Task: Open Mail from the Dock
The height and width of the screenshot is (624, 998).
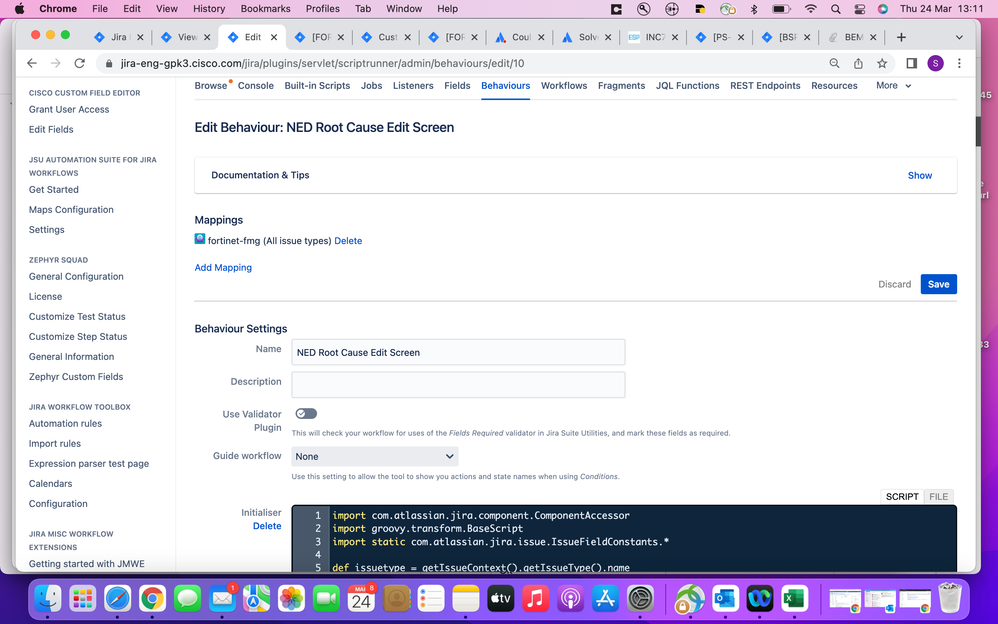Action: [222, 599]
